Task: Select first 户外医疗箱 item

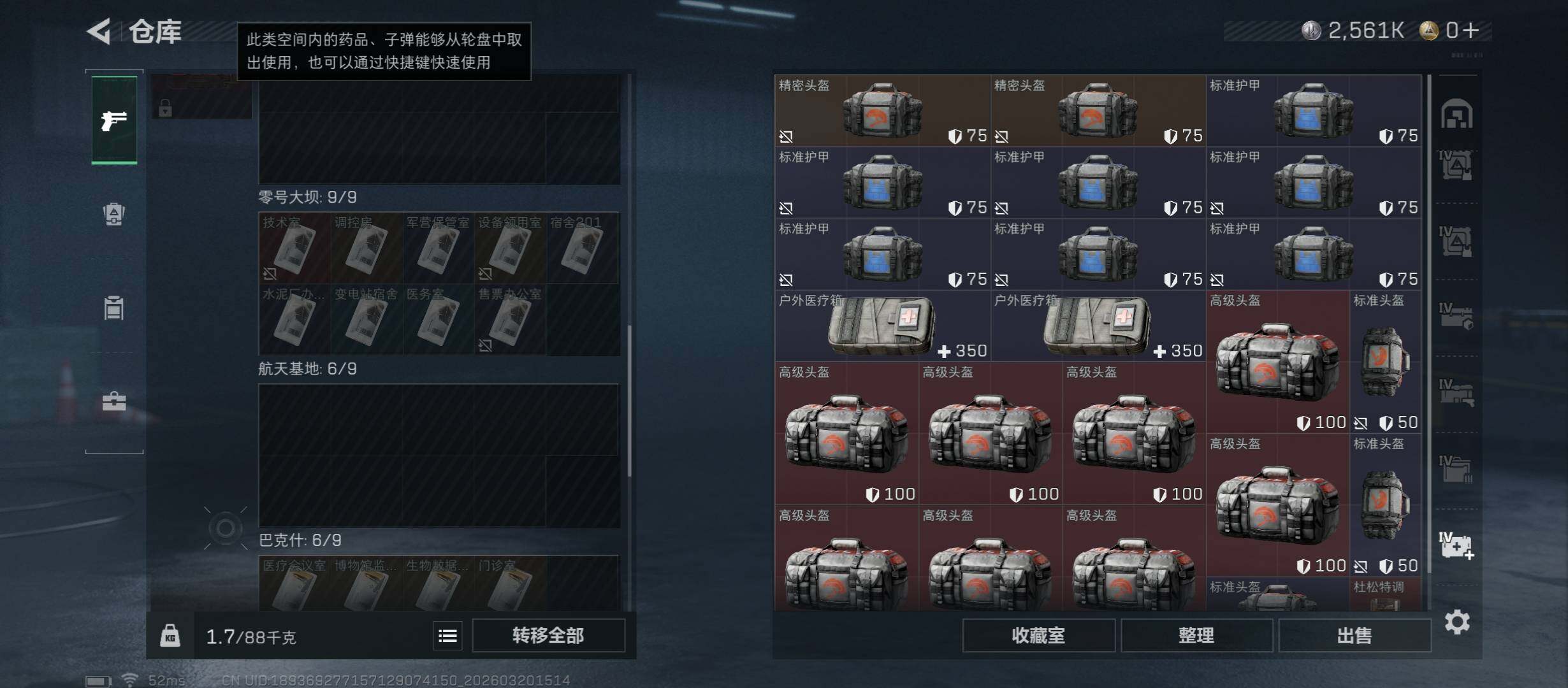Action: coord(883,326)
